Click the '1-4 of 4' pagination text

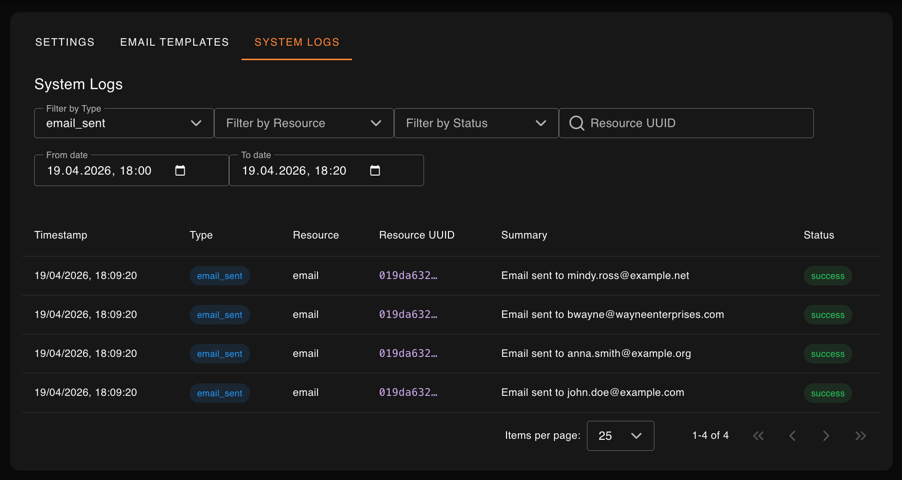[x=710, y=436]
